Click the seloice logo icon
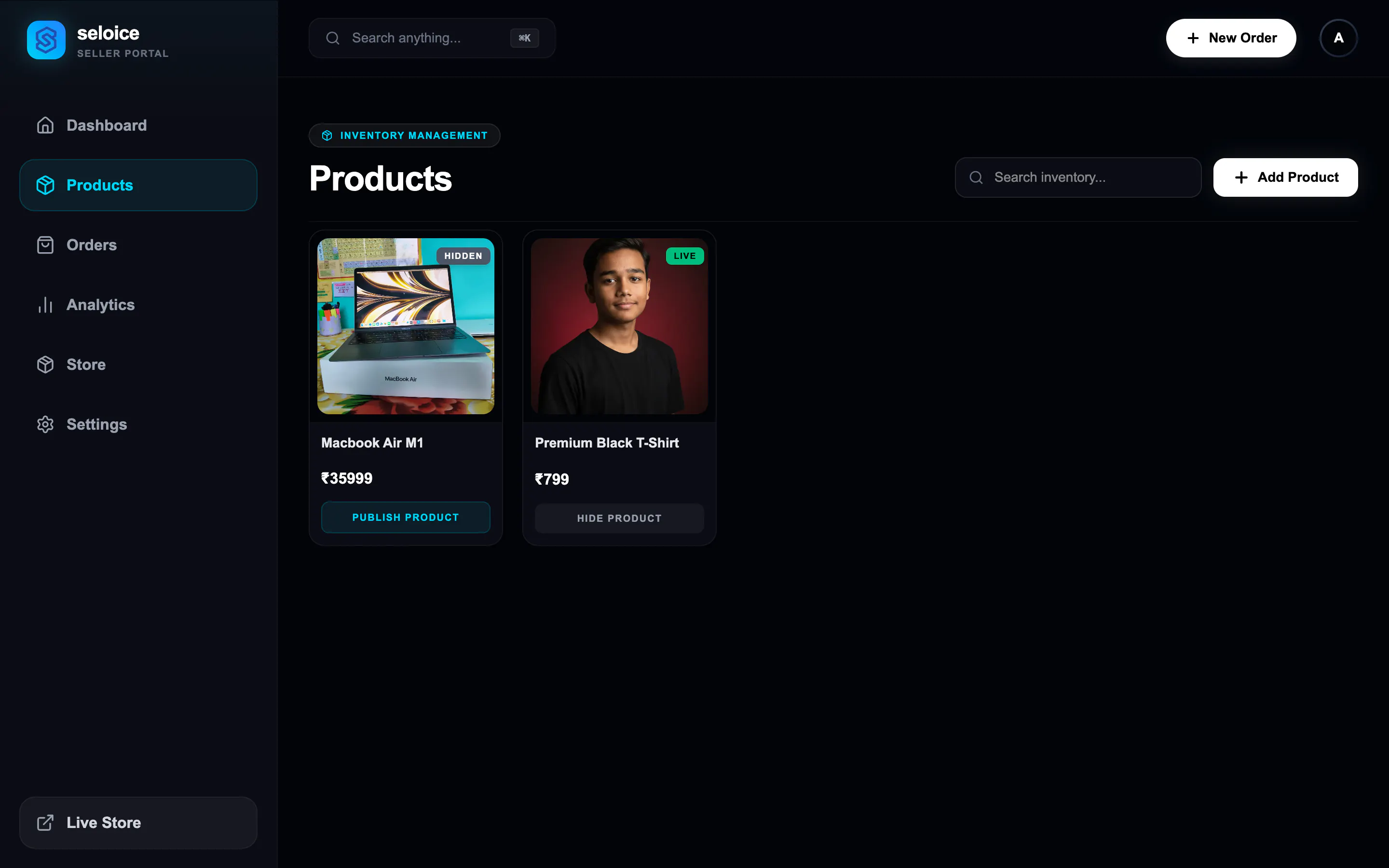This screenshot has width=1389, height=868. [x=46, y=40]
